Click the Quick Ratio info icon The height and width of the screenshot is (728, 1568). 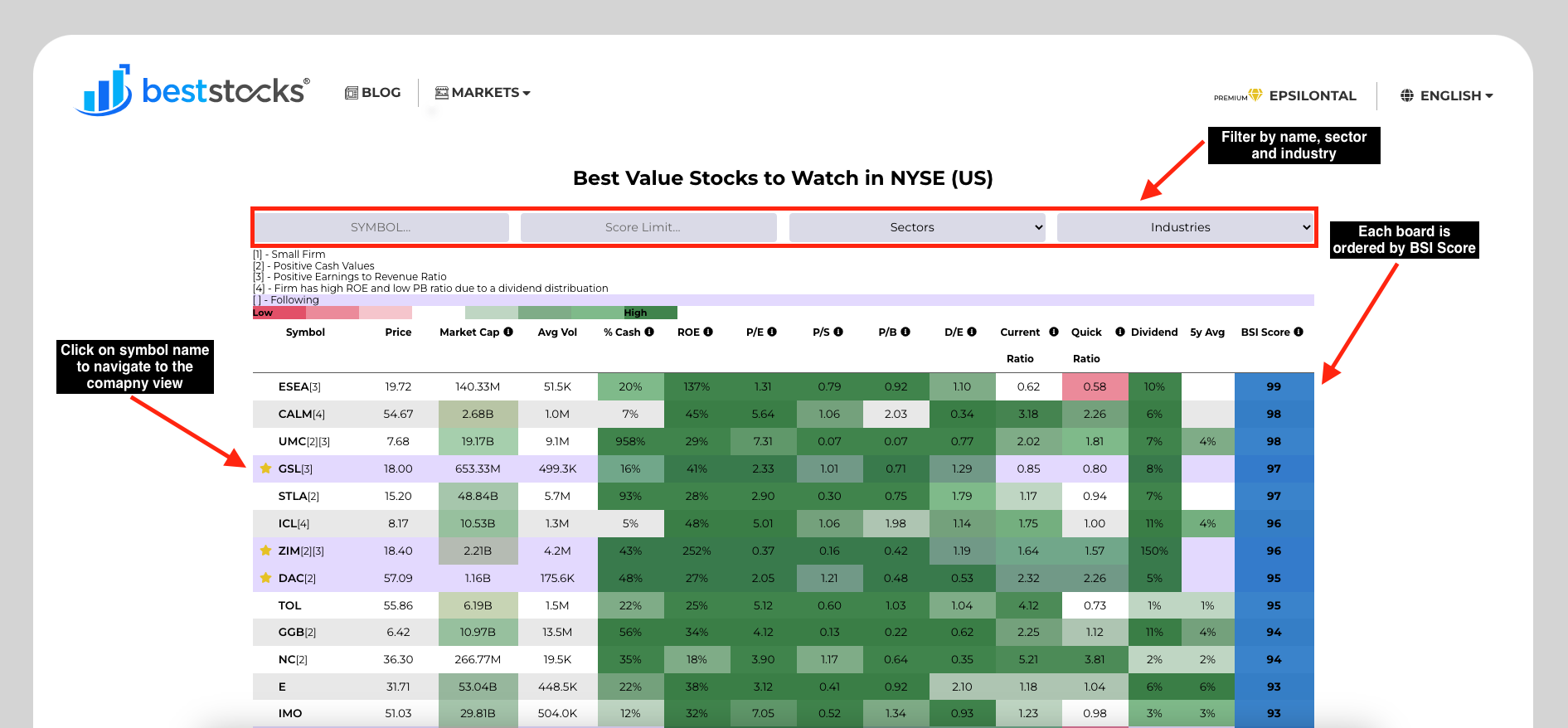(1120, 332)
